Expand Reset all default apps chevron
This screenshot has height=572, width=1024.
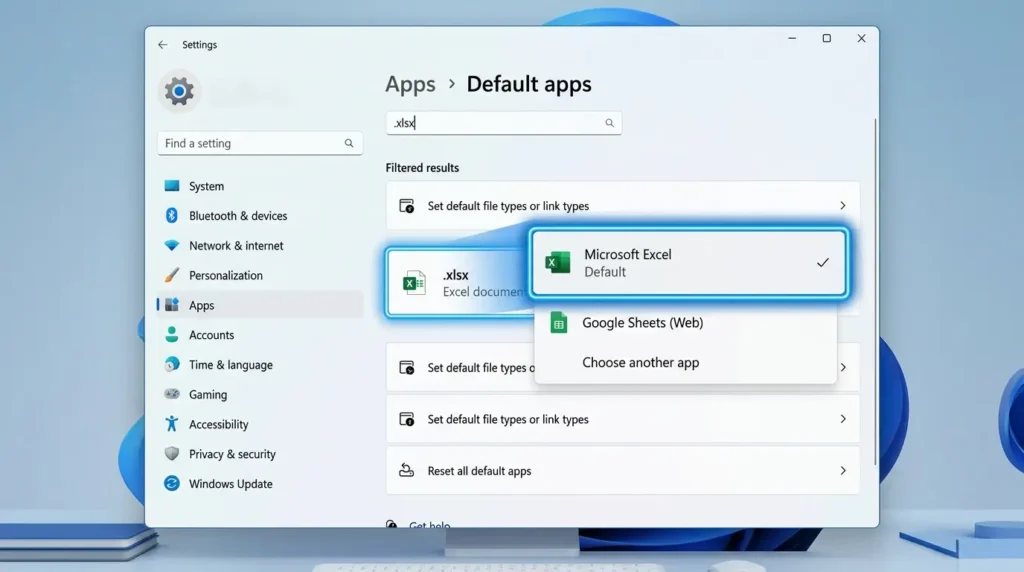click(843, 470)
